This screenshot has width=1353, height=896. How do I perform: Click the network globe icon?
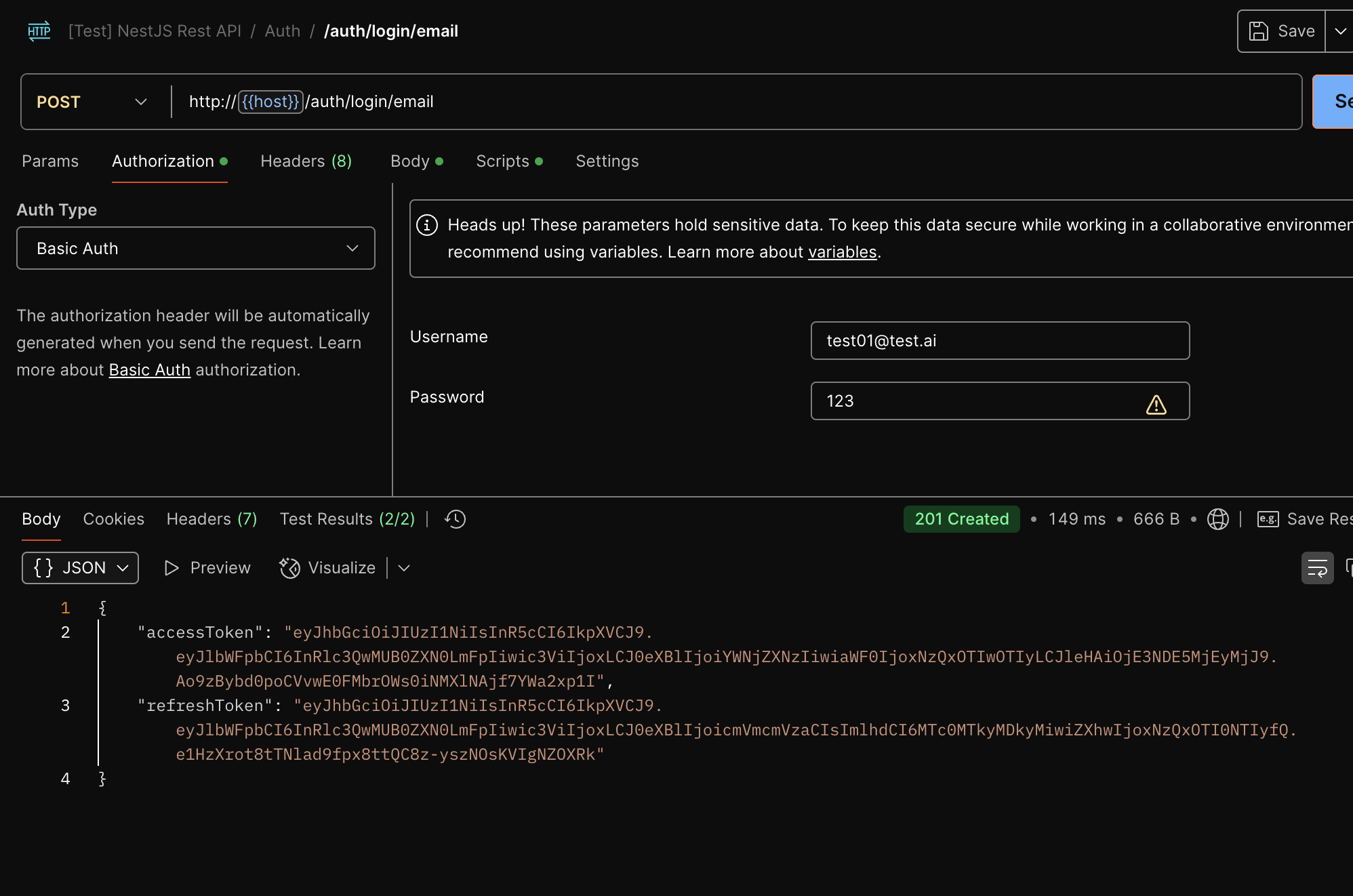click(x=1217, y=519)
